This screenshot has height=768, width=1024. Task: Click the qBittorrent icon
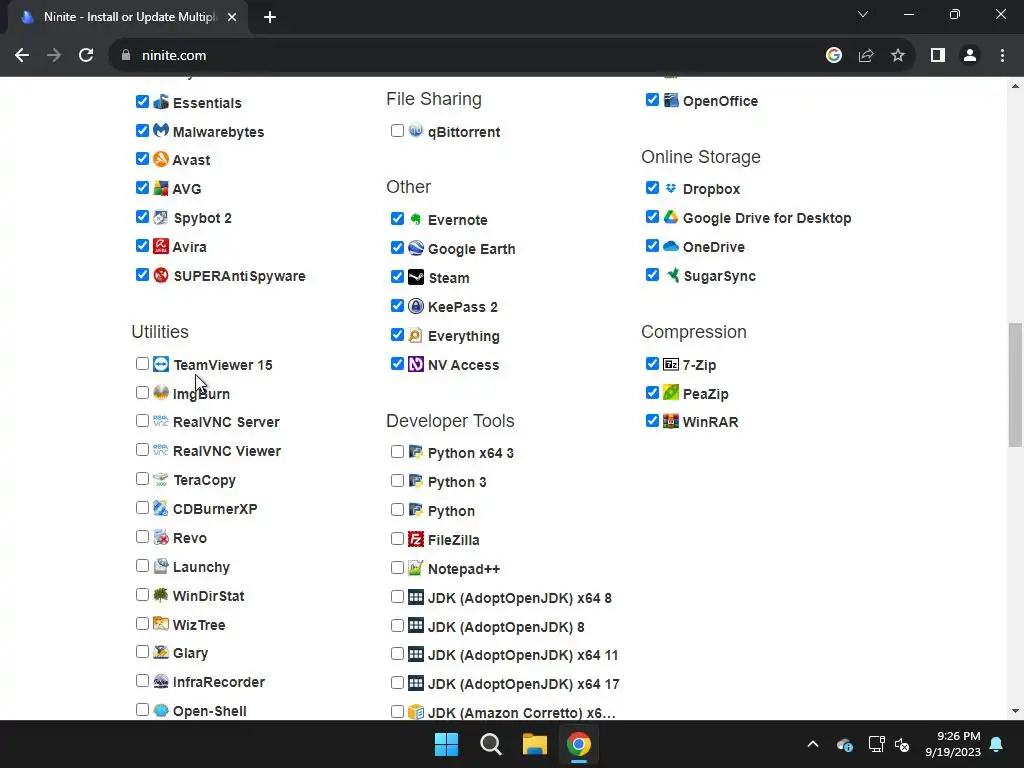(x=416, y=131)
